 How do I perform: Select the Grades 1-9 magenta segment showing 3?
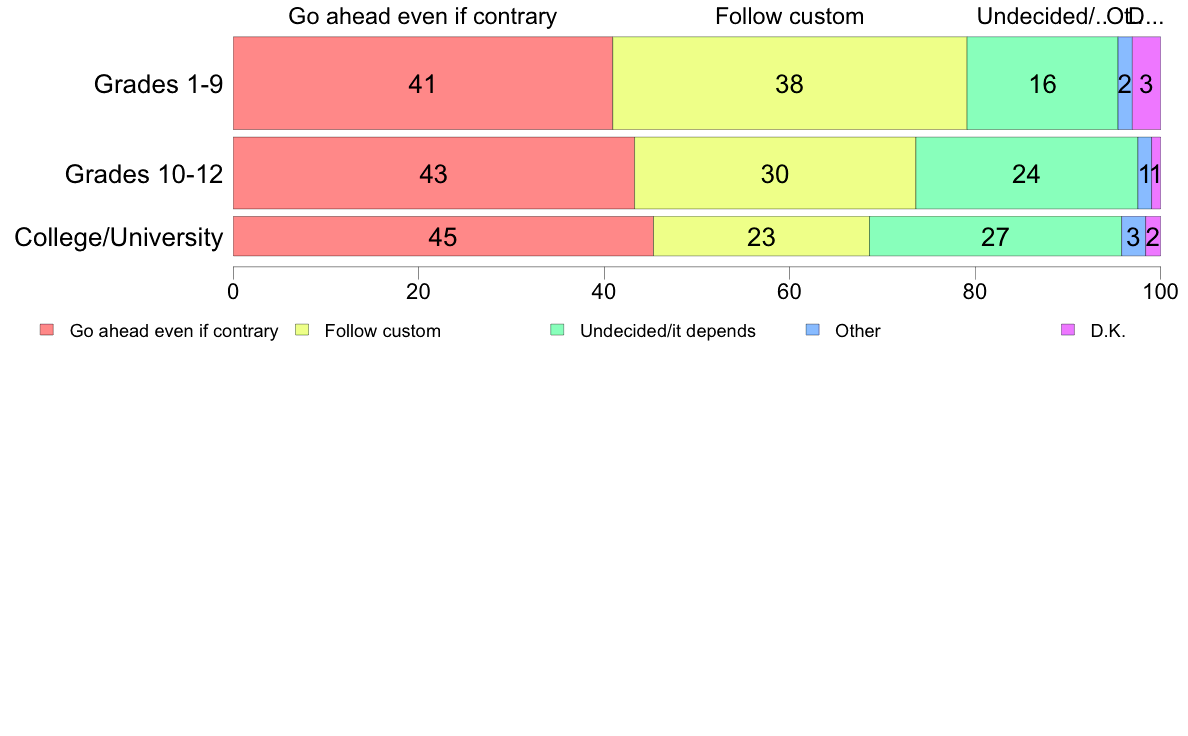pos(1146,83)
